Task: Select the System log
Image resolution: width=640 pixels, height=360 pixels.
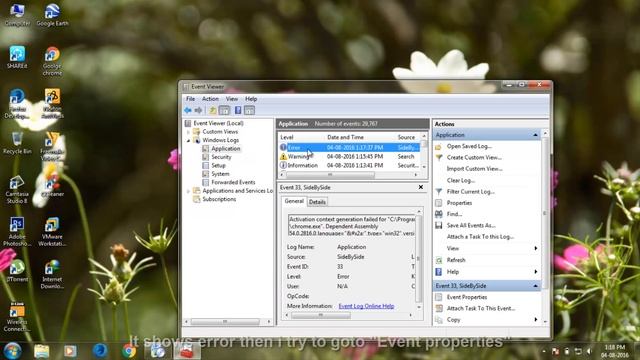Action: pyautogui.click(x=220, y=174)
